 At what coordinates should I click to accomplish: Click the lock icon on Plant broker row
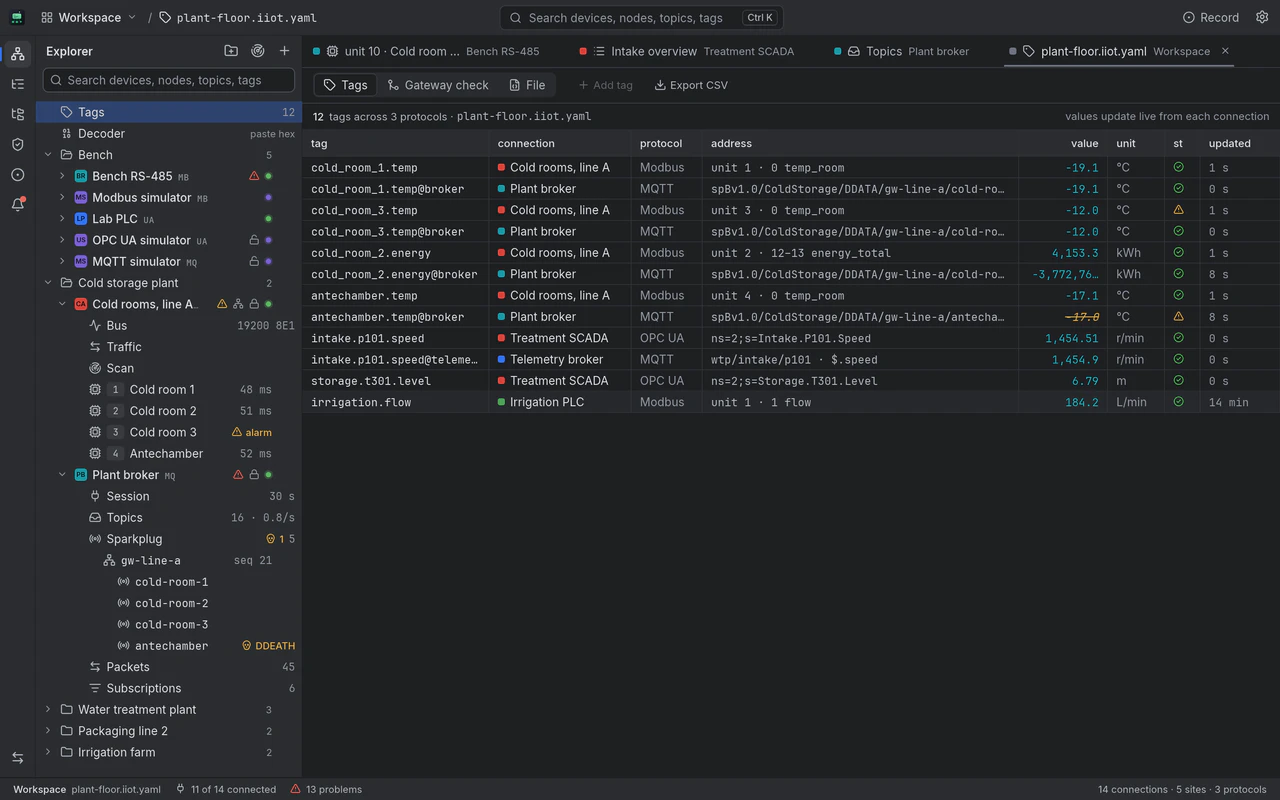tap(254, 475)
